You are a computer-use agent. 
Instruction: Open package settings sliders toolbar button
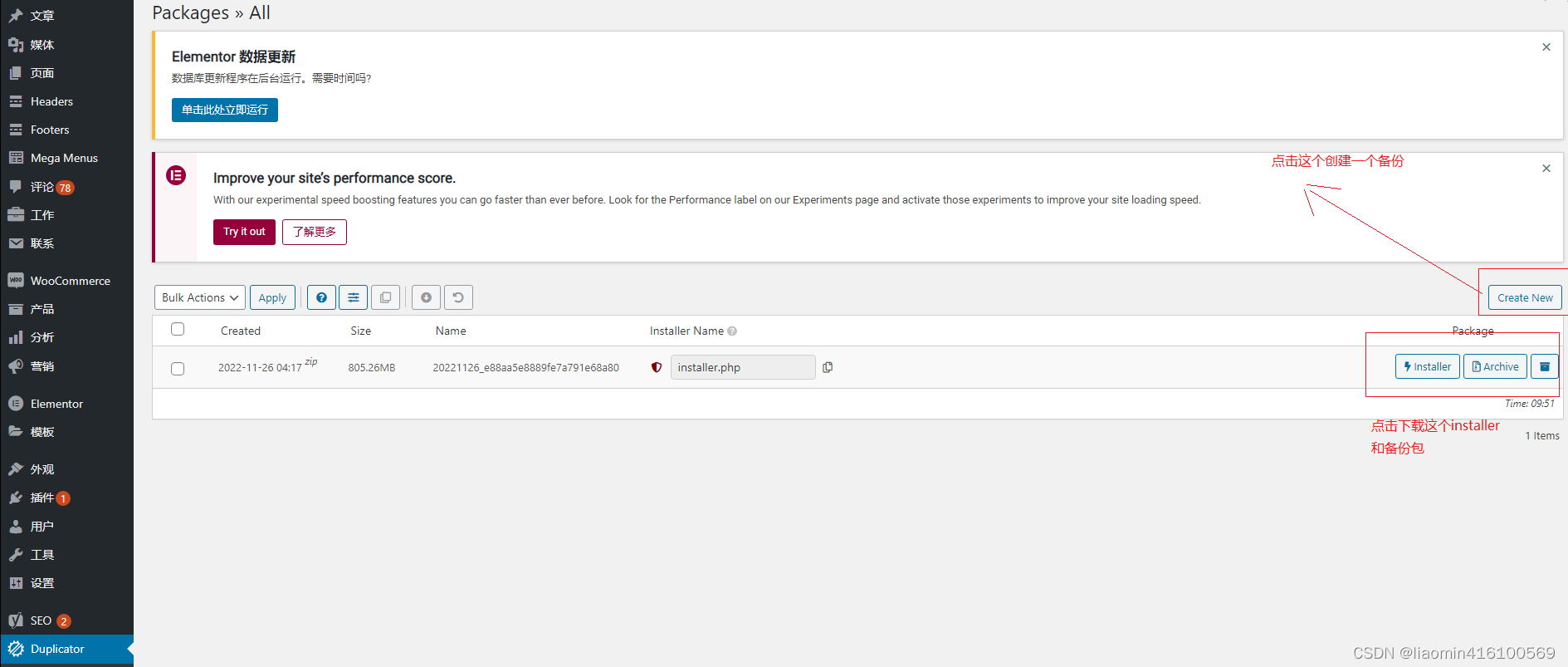(354, 297)
